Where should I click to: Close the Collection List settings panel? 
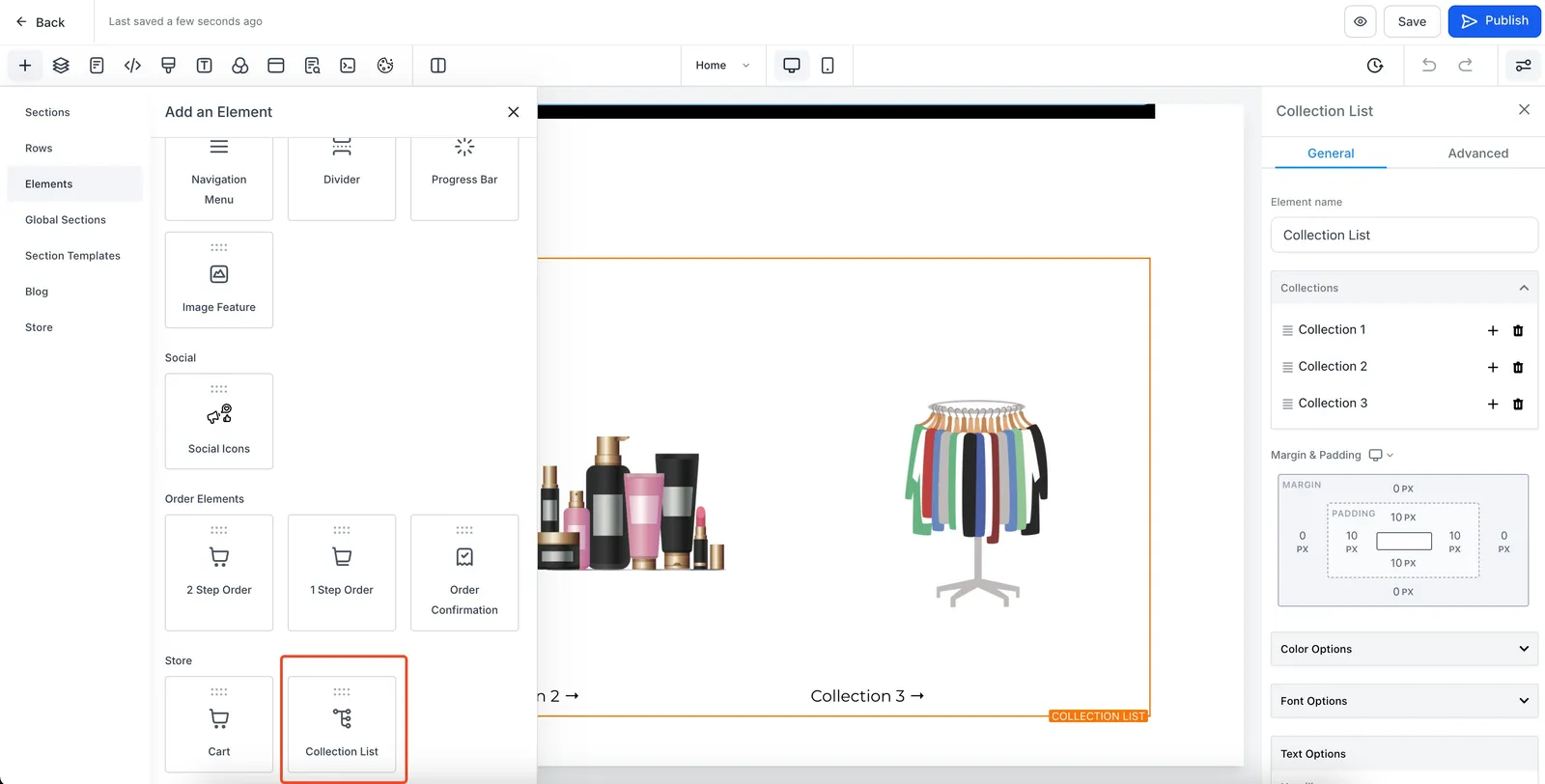(1524, 110)
